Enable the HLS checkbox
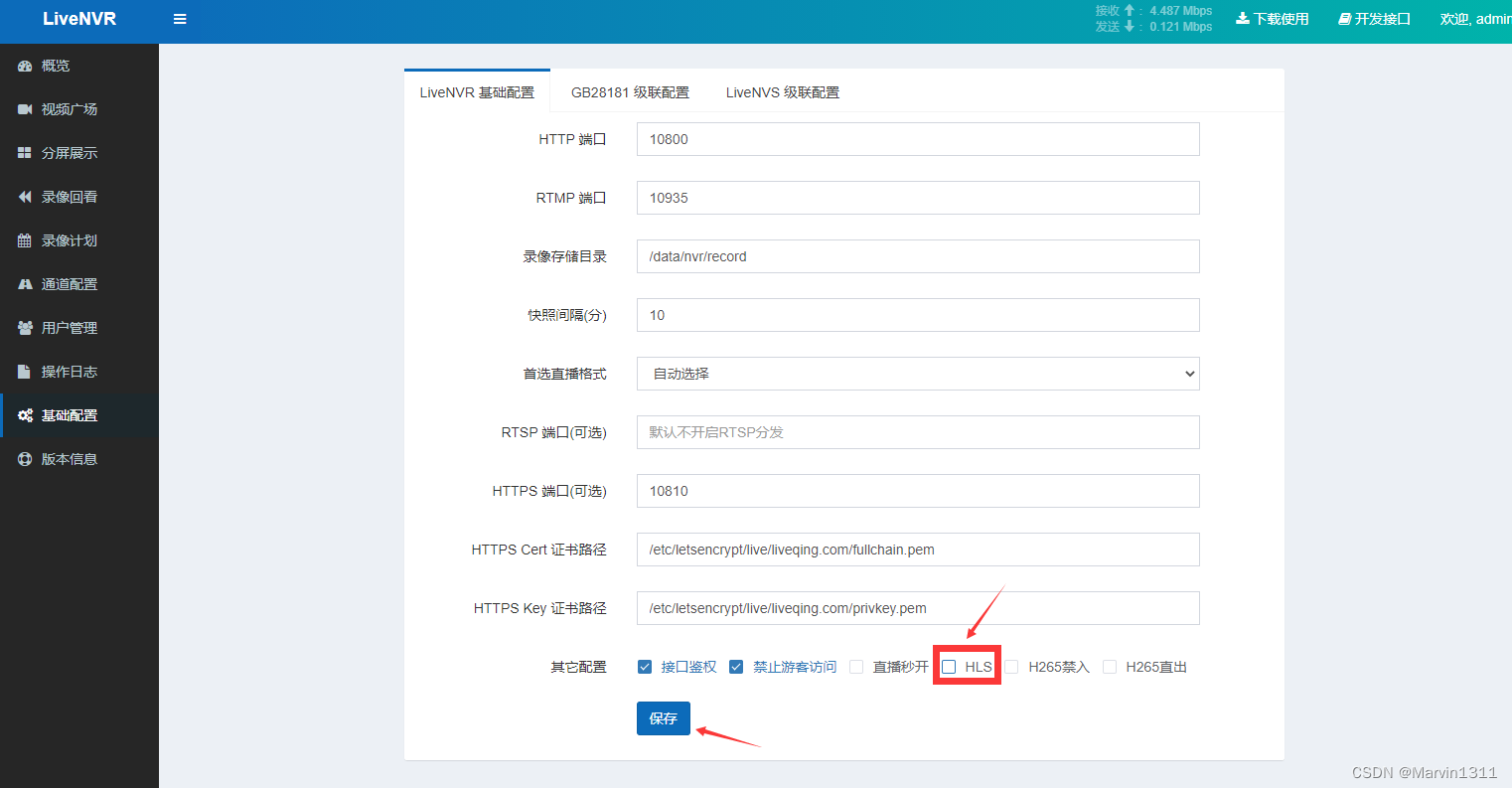The height and width of the screenshot is (788, 1512). (949, 667)
